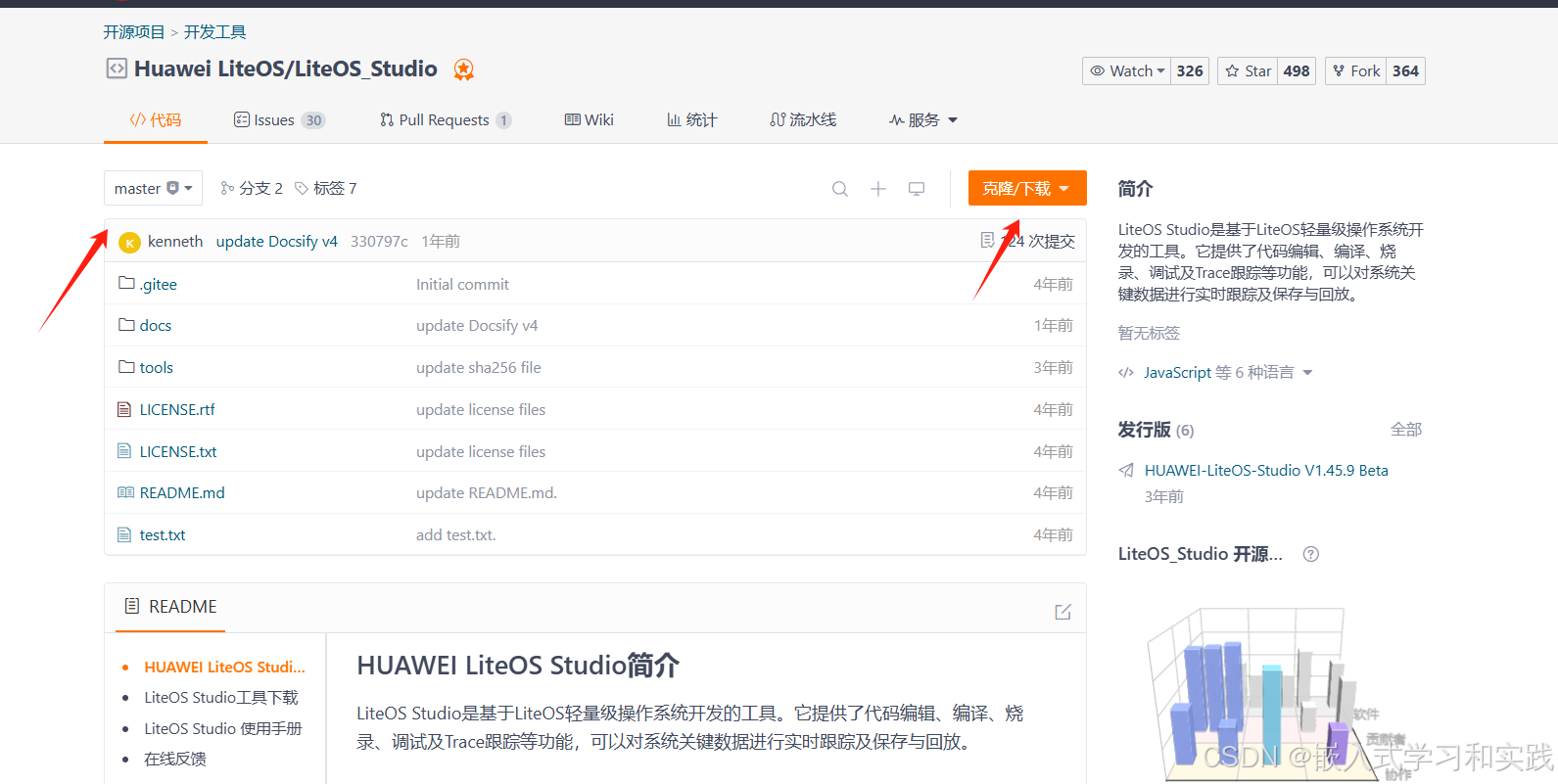Screen dimensions: 1558x784
Task: Click the Fork button
Action: [1355, 70]
